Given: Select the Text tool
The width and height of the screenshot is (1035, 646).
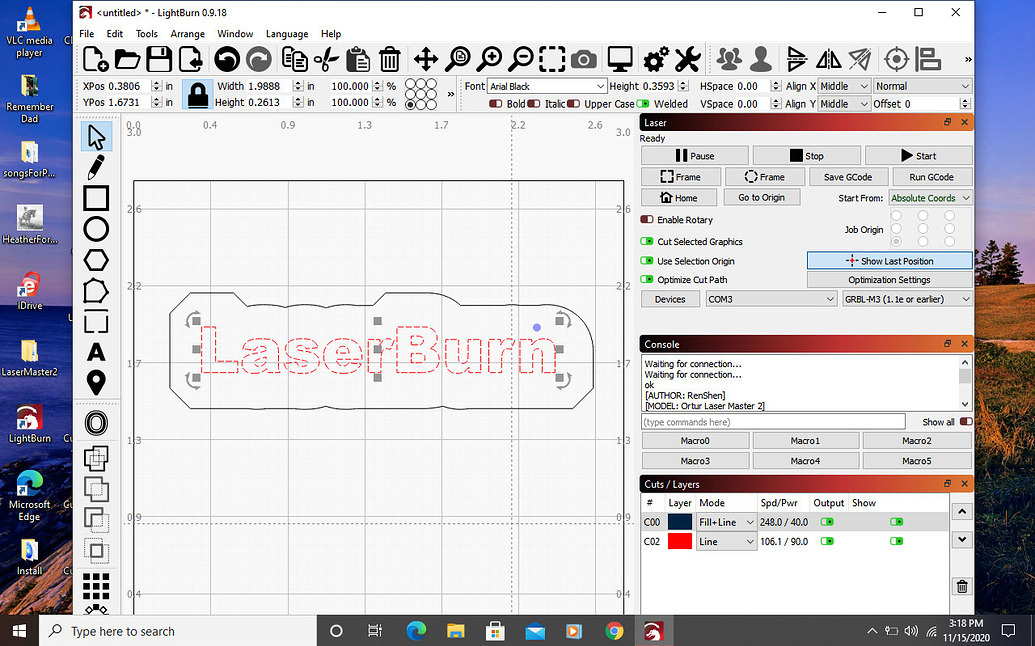Looking at the screenshot, I should coord(96,352).
